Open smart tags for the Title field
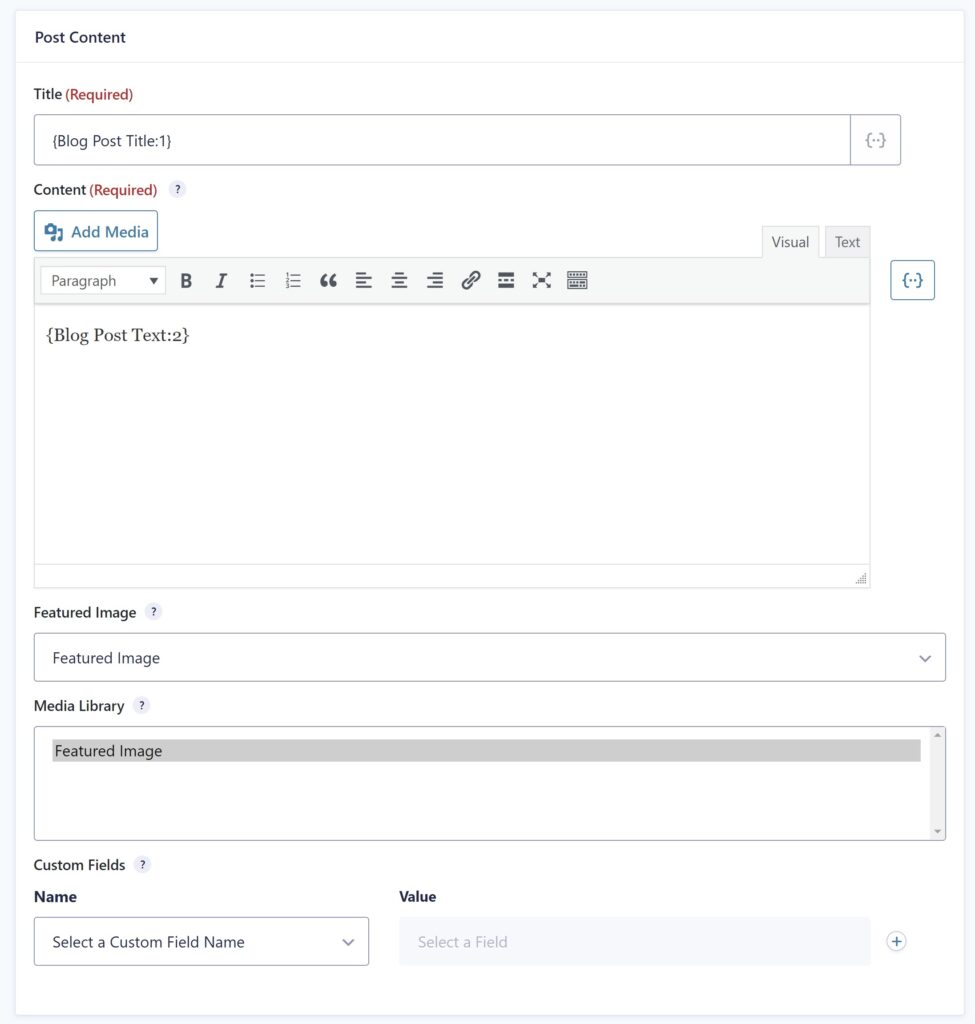 click(x=875, y=139)
